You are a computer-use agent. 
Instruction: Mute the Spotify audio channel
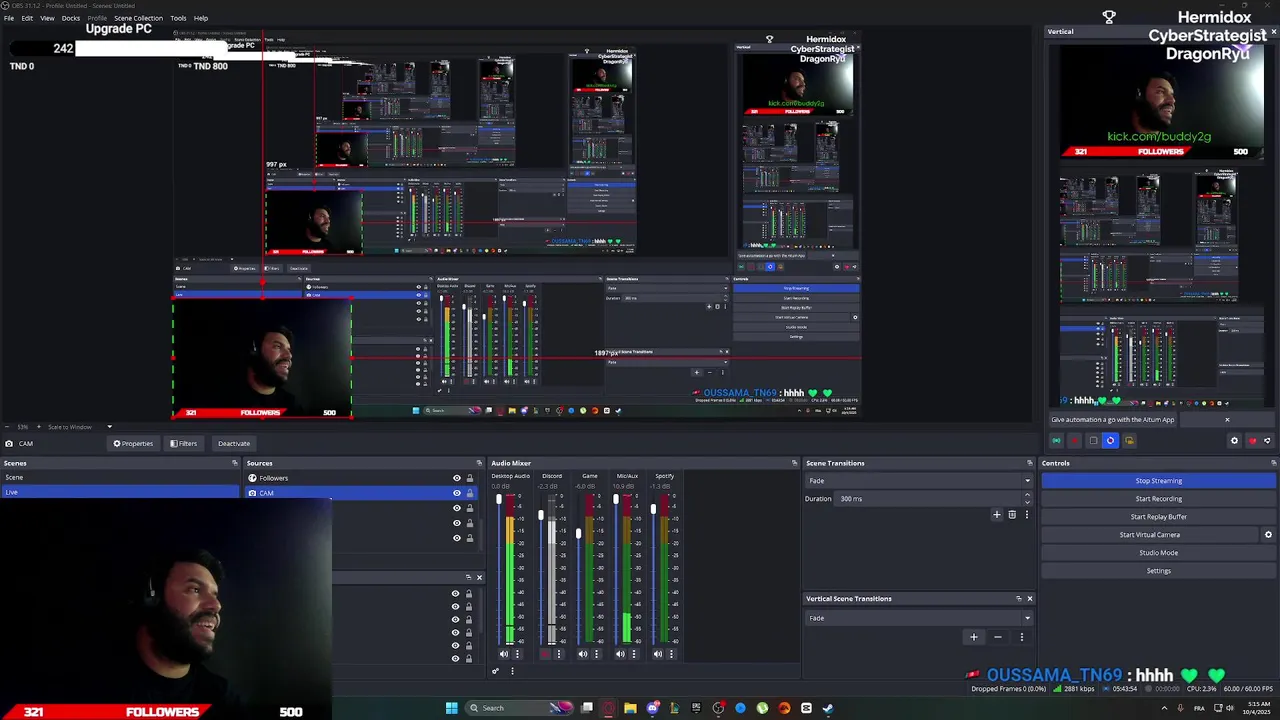(658, 654)
